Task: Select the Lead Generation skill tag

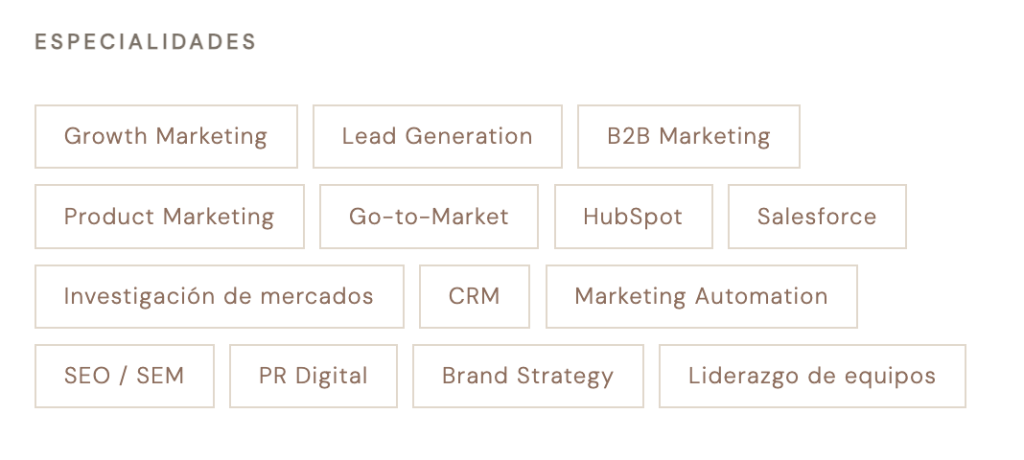Action: tap(437, 136)
